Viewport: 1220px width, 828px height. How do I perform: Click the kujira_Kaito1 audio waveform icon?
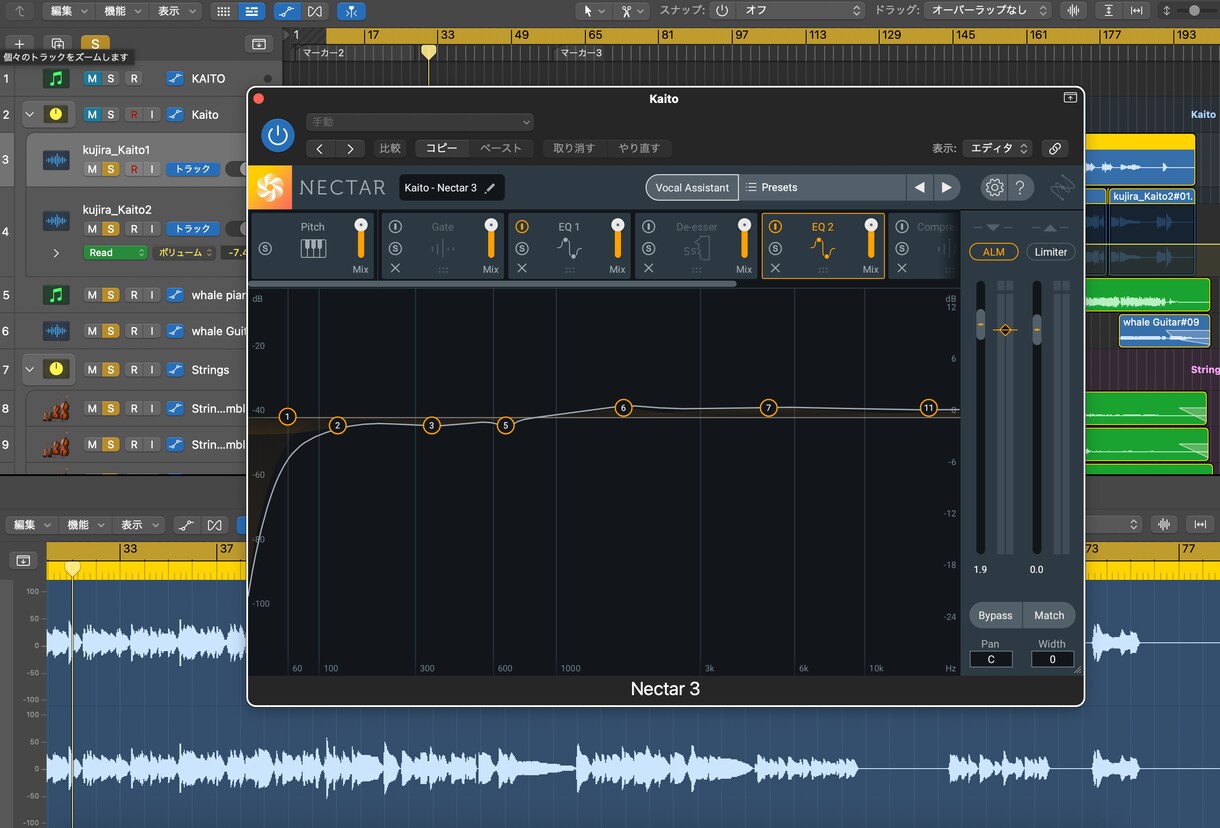coord(56,159)
